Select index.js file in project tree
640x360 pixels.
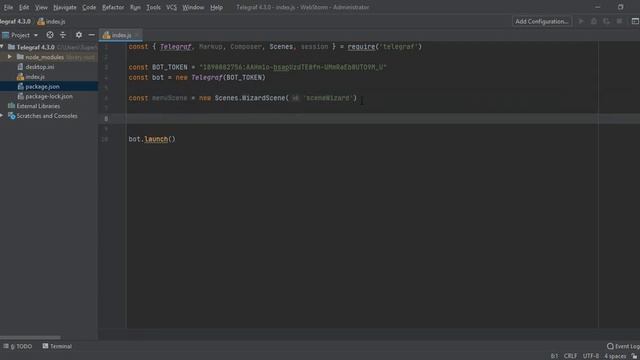35,77
